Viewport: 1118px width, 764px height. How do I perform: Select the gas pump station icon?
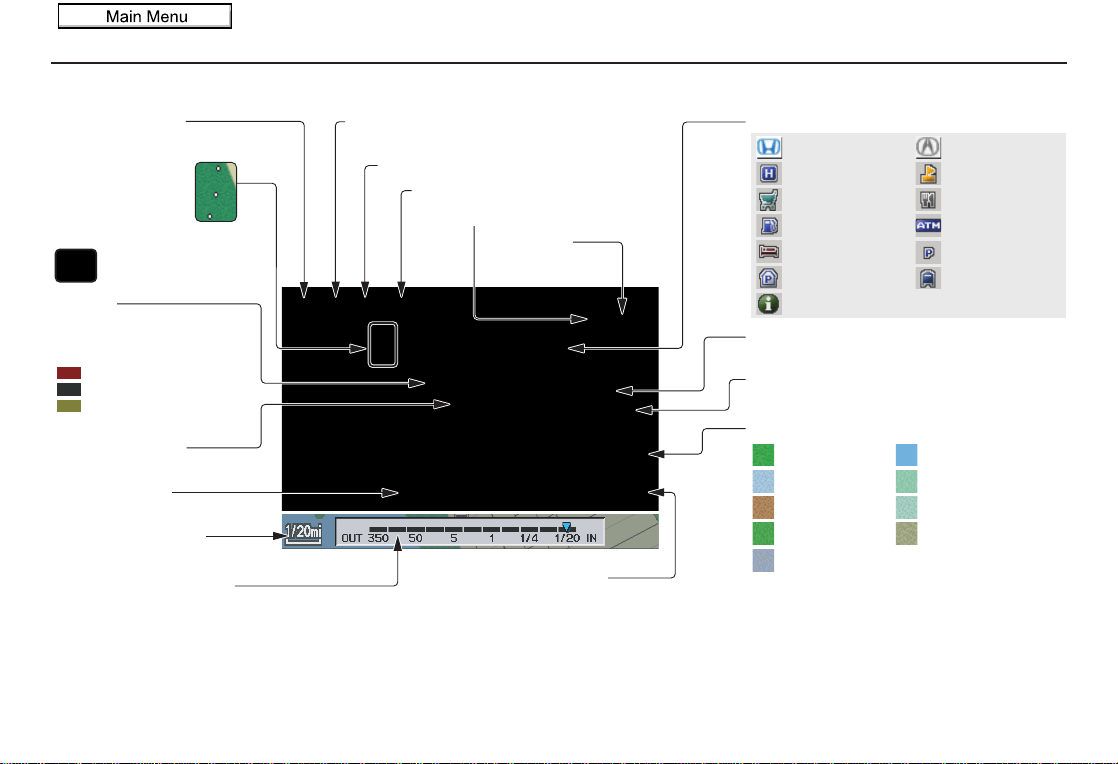click(x=768, y=226)
